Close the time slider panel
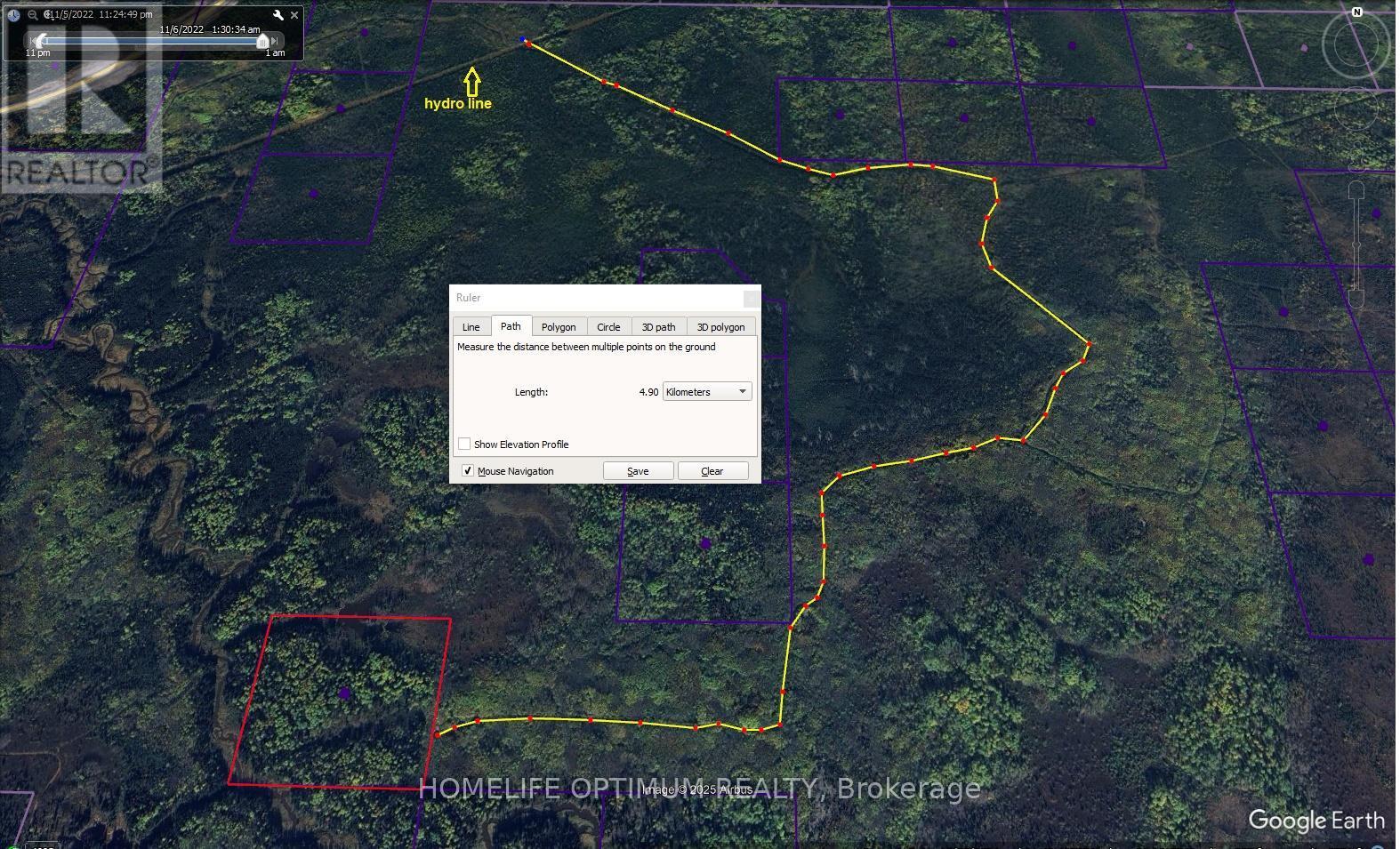This screenshot has width=1400, height=849. click(294, 15)
